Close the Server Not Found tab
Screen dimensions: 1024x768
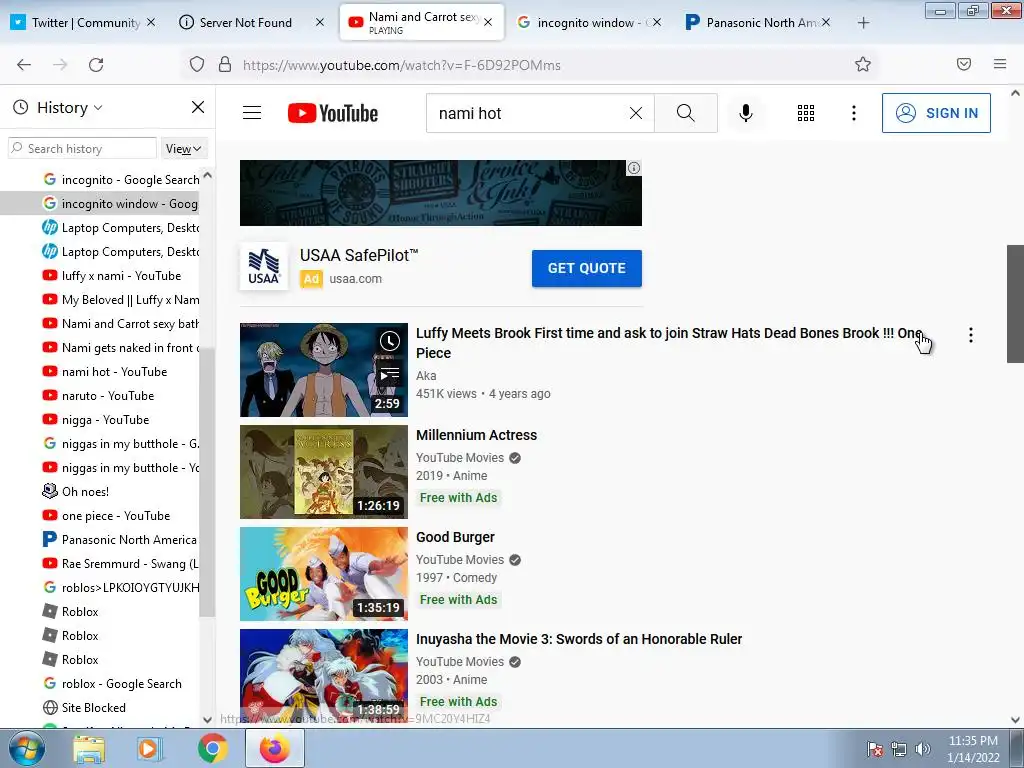click(319, 22)
